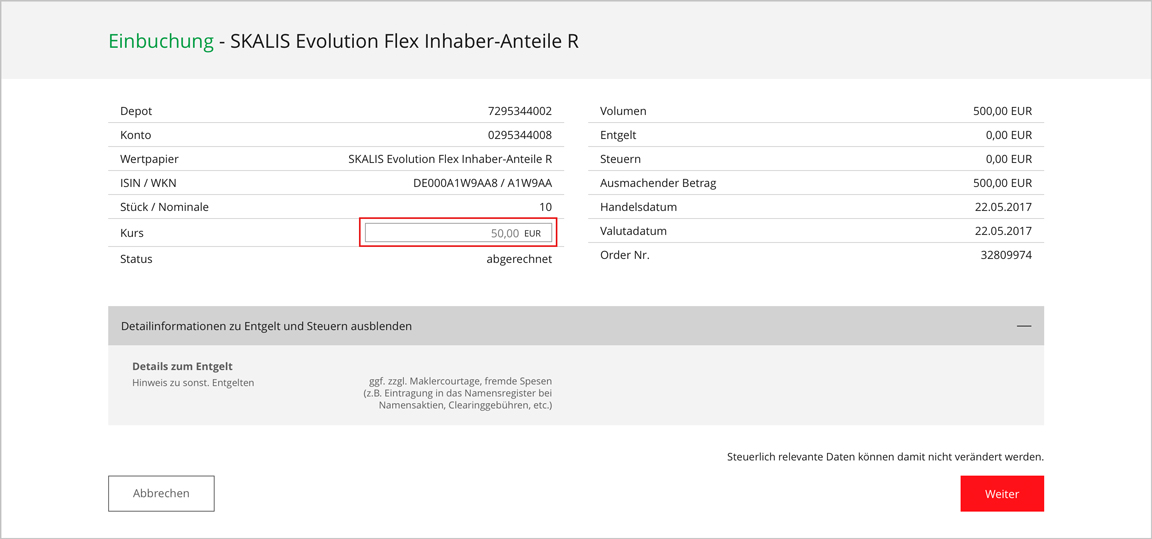Click the Kurs row label
1152x539 pixels.
coord(130,232)
